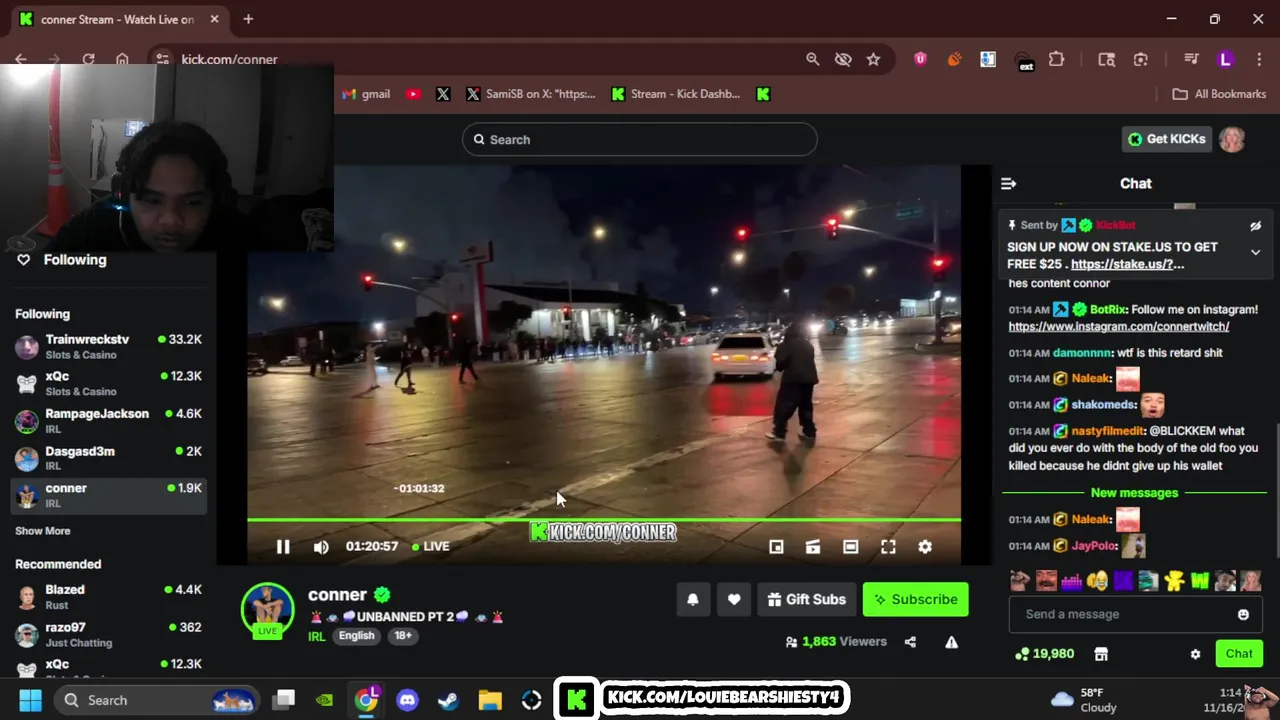Open user profile avatar menu
Viewport: 1280px width, 720px height.
(1232, 139)
